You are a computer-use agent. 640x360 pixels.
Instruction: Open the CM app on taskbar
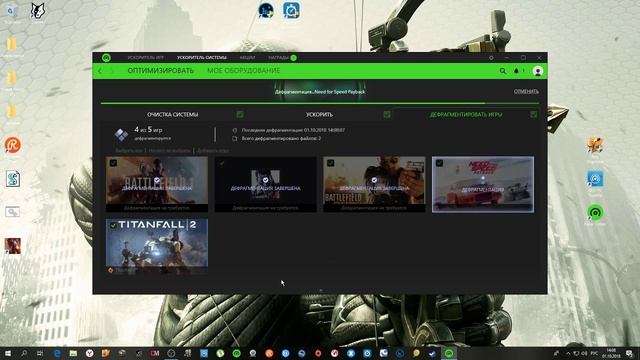click(155, 353)
